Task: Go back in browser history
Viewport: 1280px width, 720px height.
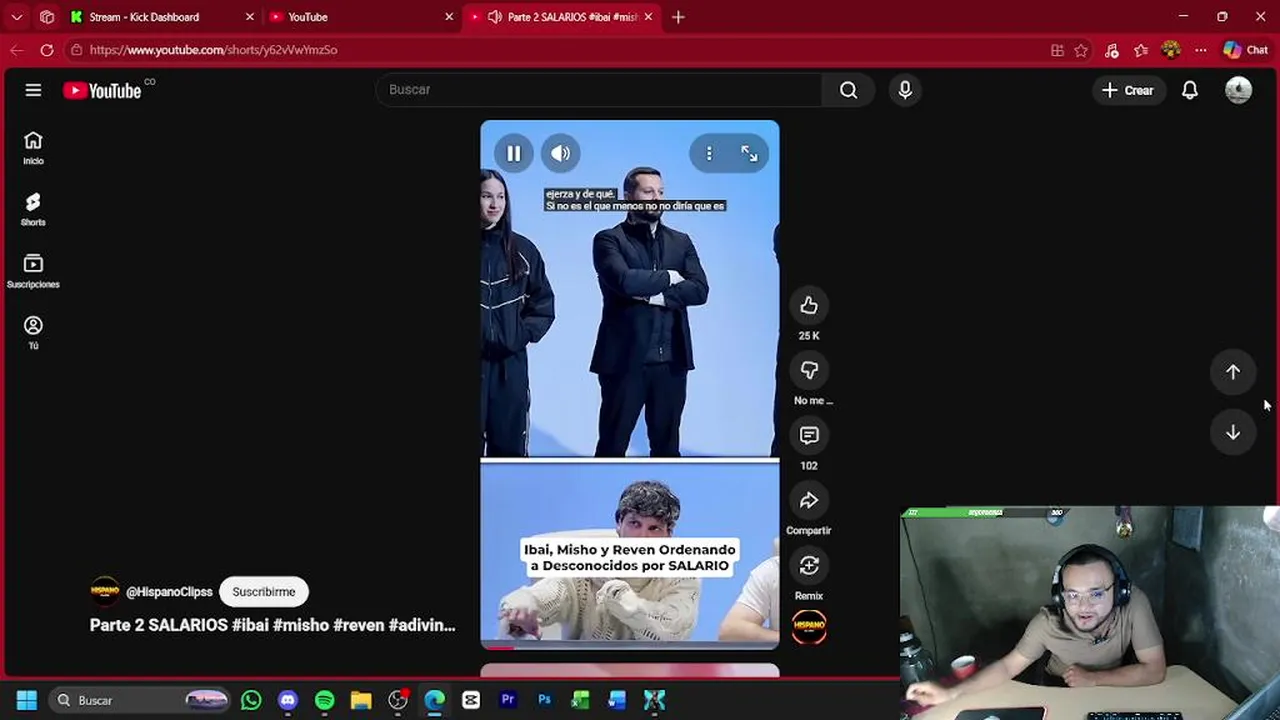Action: pyautogui.click(x=17, y=50)
